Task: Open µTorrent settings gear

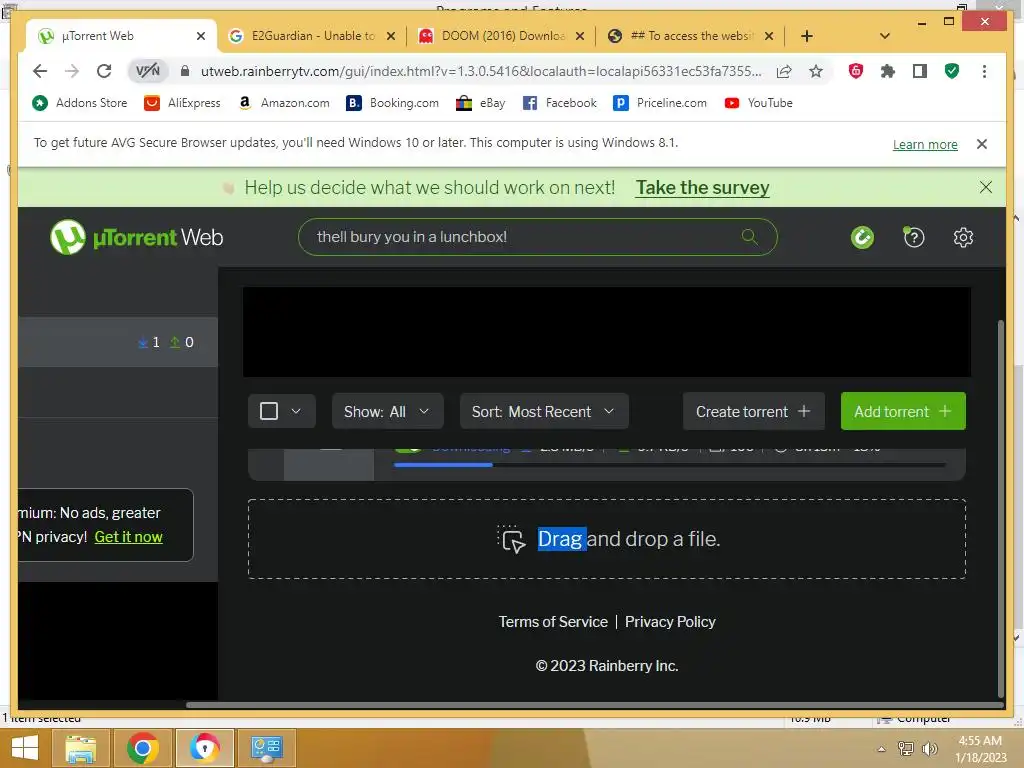Action: click(963, 237)
